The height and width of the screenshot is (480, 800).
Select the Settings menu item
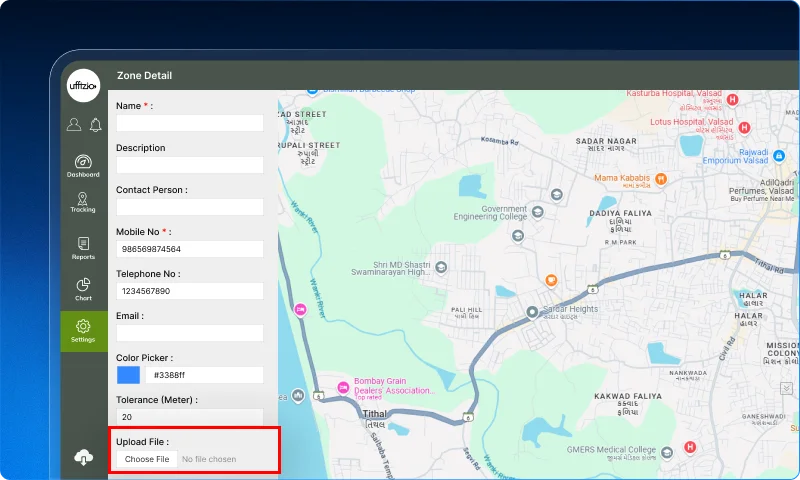(83, 331)
